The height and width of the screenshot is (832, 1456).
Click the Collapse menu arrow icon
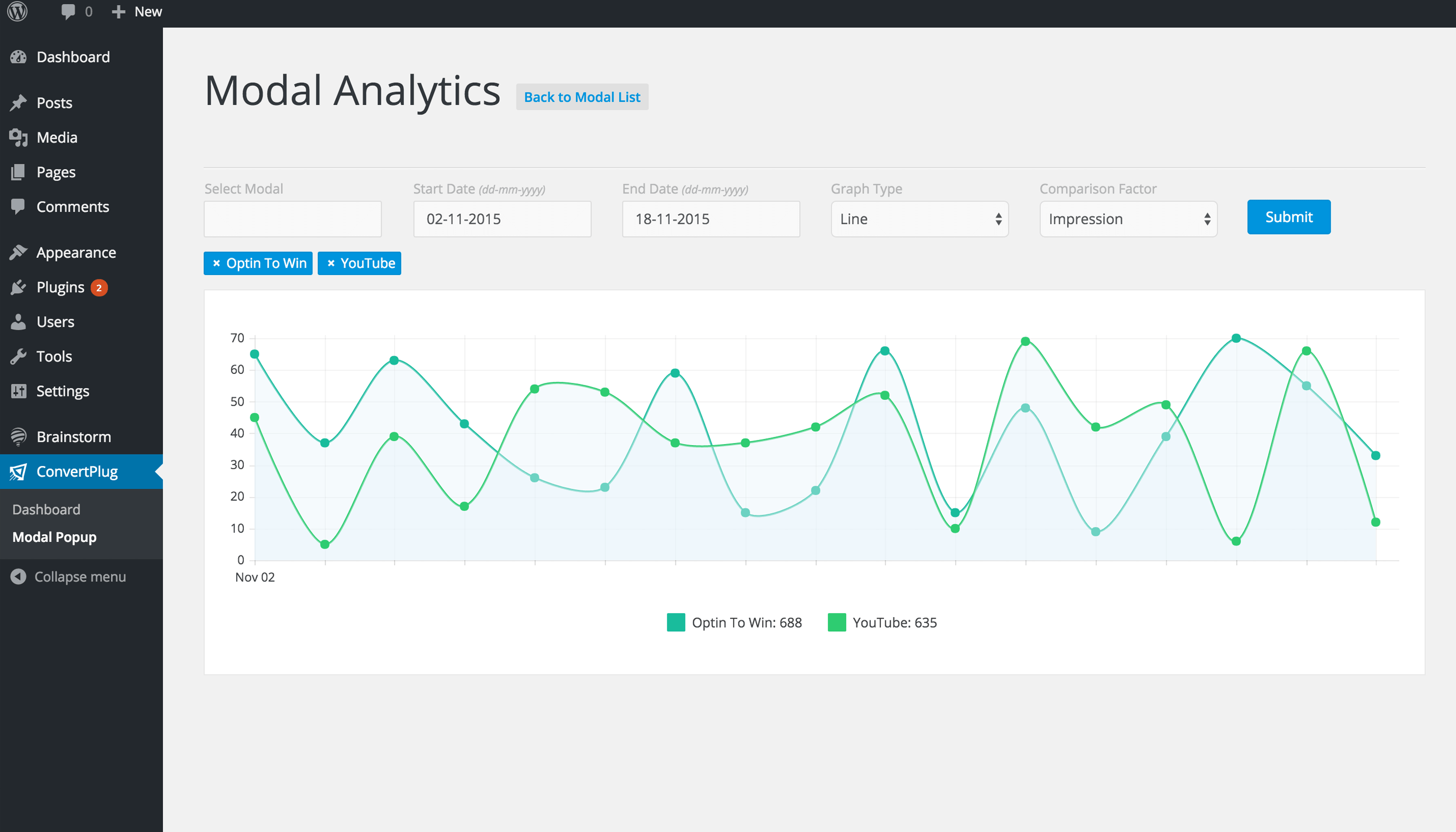pyautogui.click(x=18, y=577)
